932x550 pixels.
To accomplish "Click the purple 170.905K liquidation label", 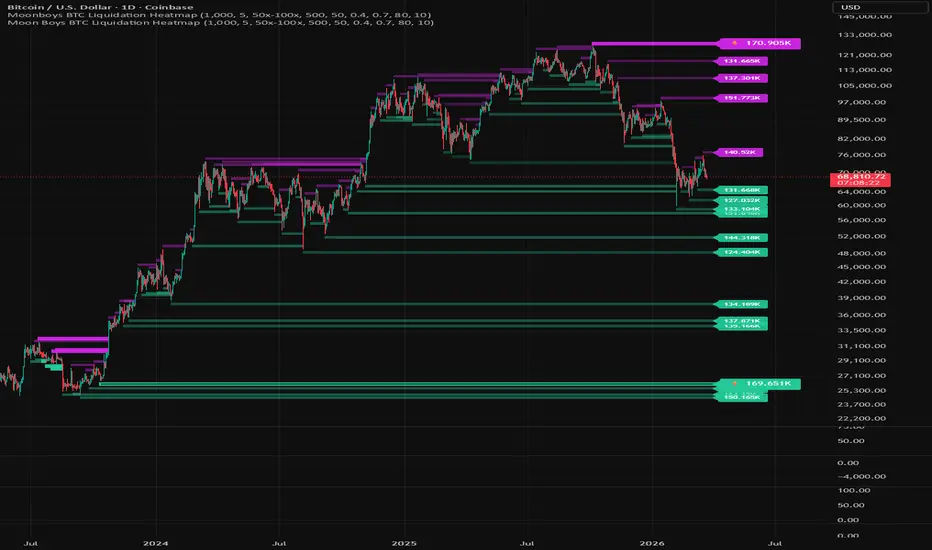I will coord(760,43).
